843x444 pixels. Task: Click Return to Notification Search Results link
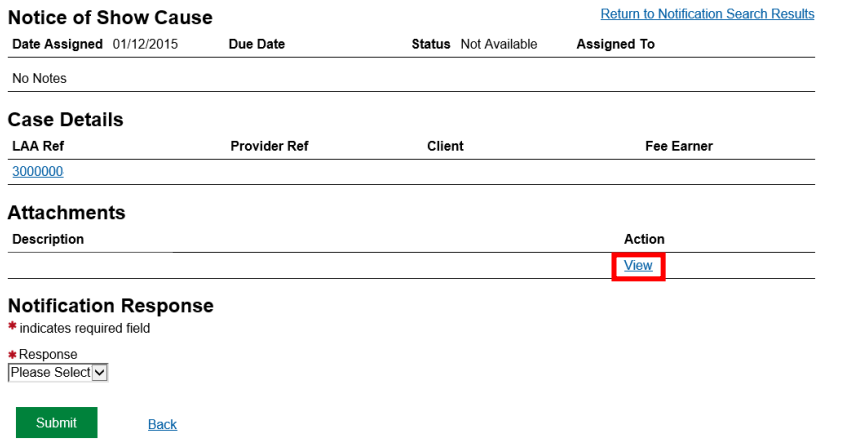707,14
